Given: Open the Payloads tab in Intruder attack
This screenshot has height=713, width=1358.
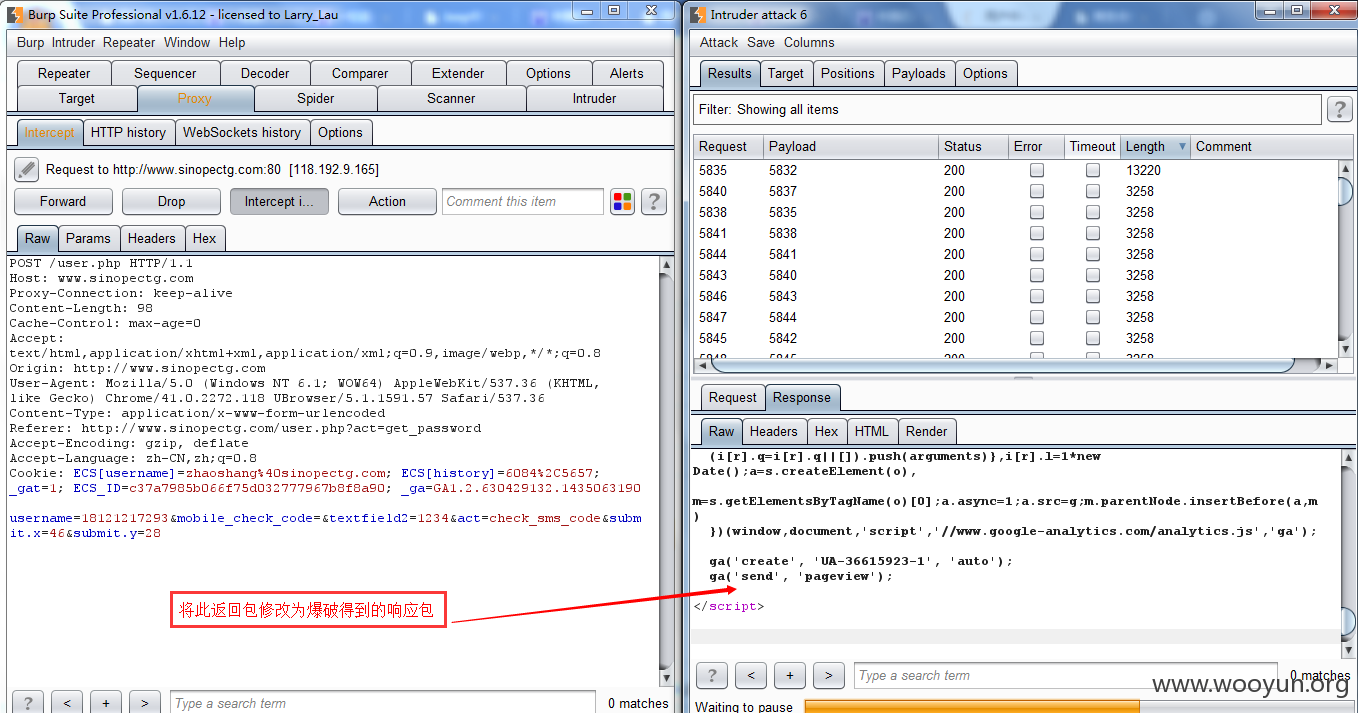Looking at the screenshot, I should [x=918, y=73].
